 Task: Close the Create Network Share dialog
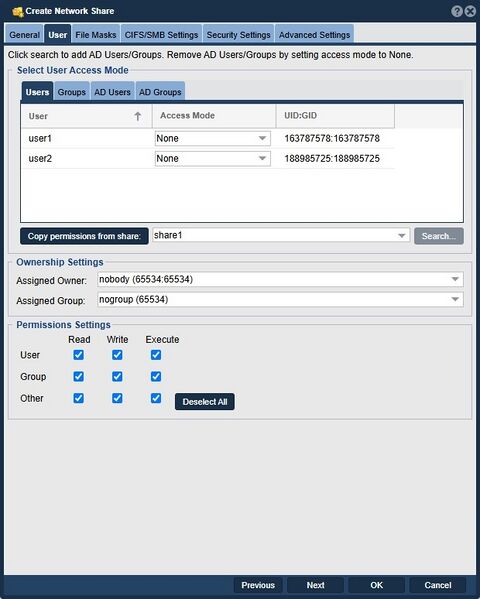470,11
